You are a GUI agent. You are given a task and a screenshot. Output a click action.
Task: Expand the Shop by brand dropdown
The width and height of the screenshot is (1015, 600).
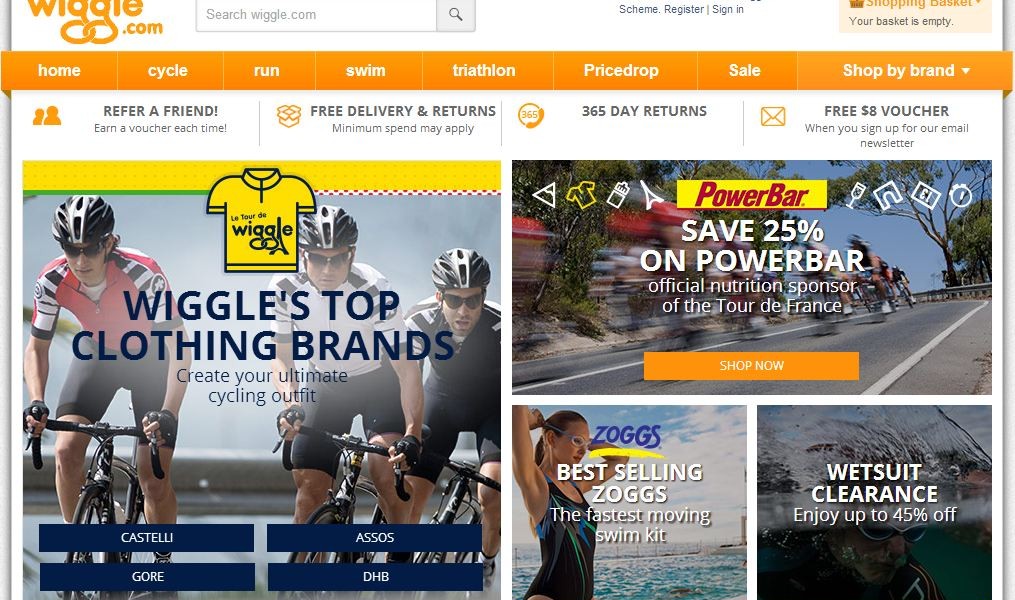pyautogui.click(x=906, y=71)
